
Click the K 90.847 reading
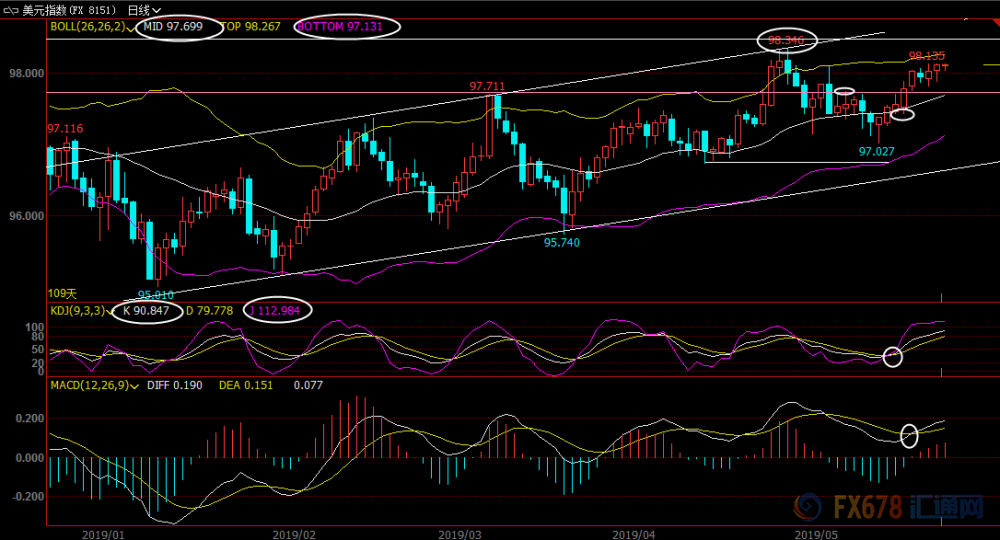tap(145, 311)
